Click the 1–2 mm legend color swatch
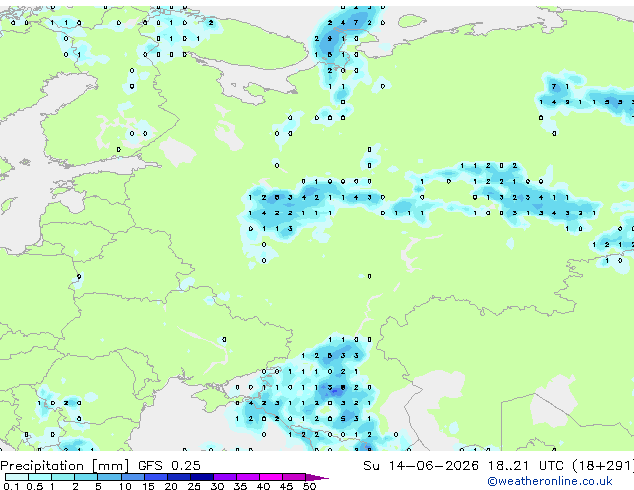The width and height of the screenshot is (634, 490). click(63, 477)
